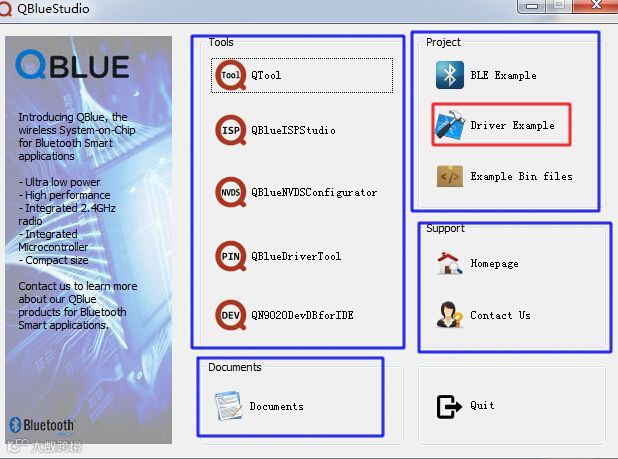Click the NVDS configurator icon

point(230,192)
